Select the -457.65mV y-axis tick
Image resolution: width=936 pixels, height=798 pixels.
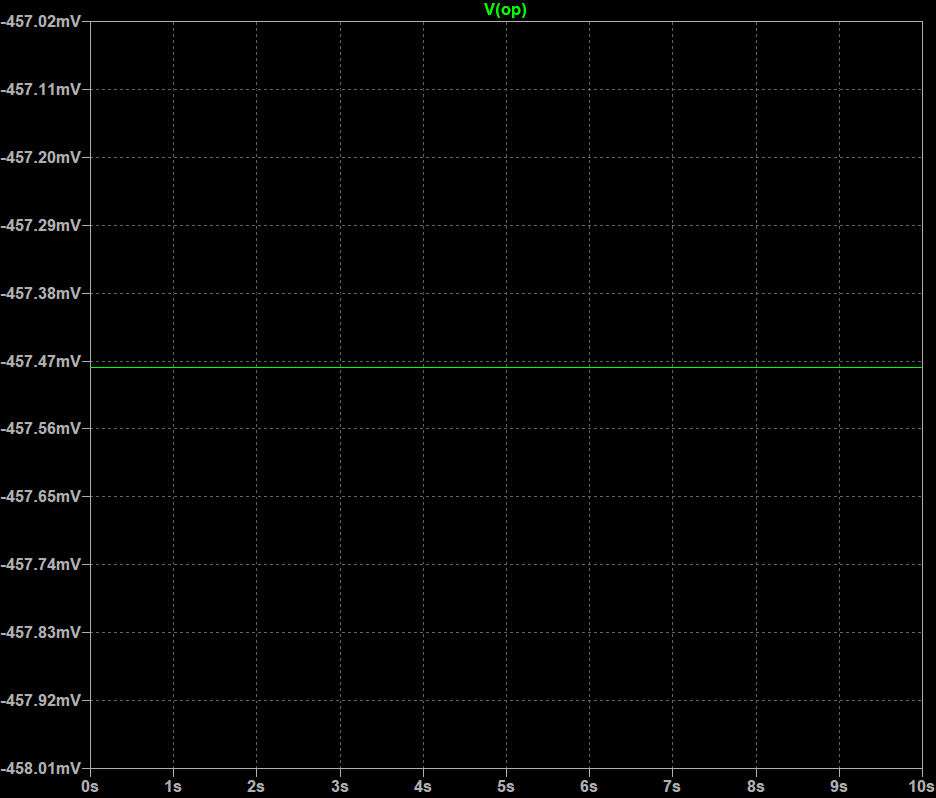(x=42, y=496)
